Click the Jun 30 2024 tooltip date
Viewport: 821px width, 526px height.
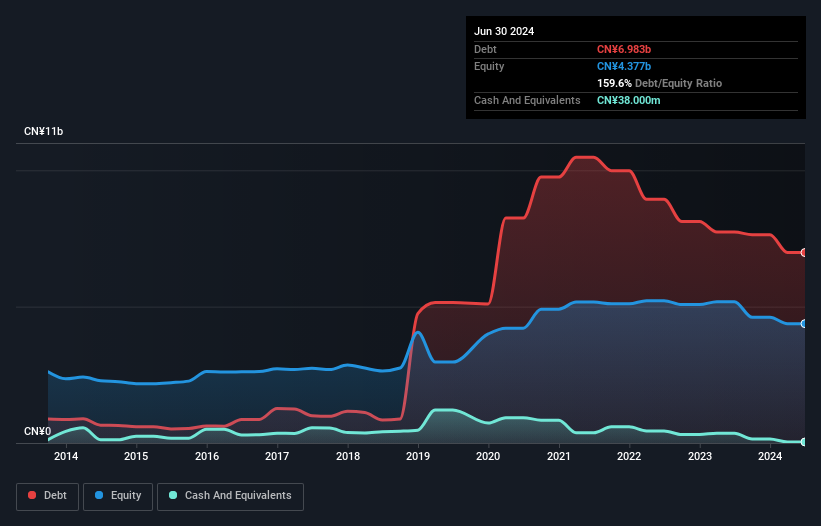click(x=504, y=31)
